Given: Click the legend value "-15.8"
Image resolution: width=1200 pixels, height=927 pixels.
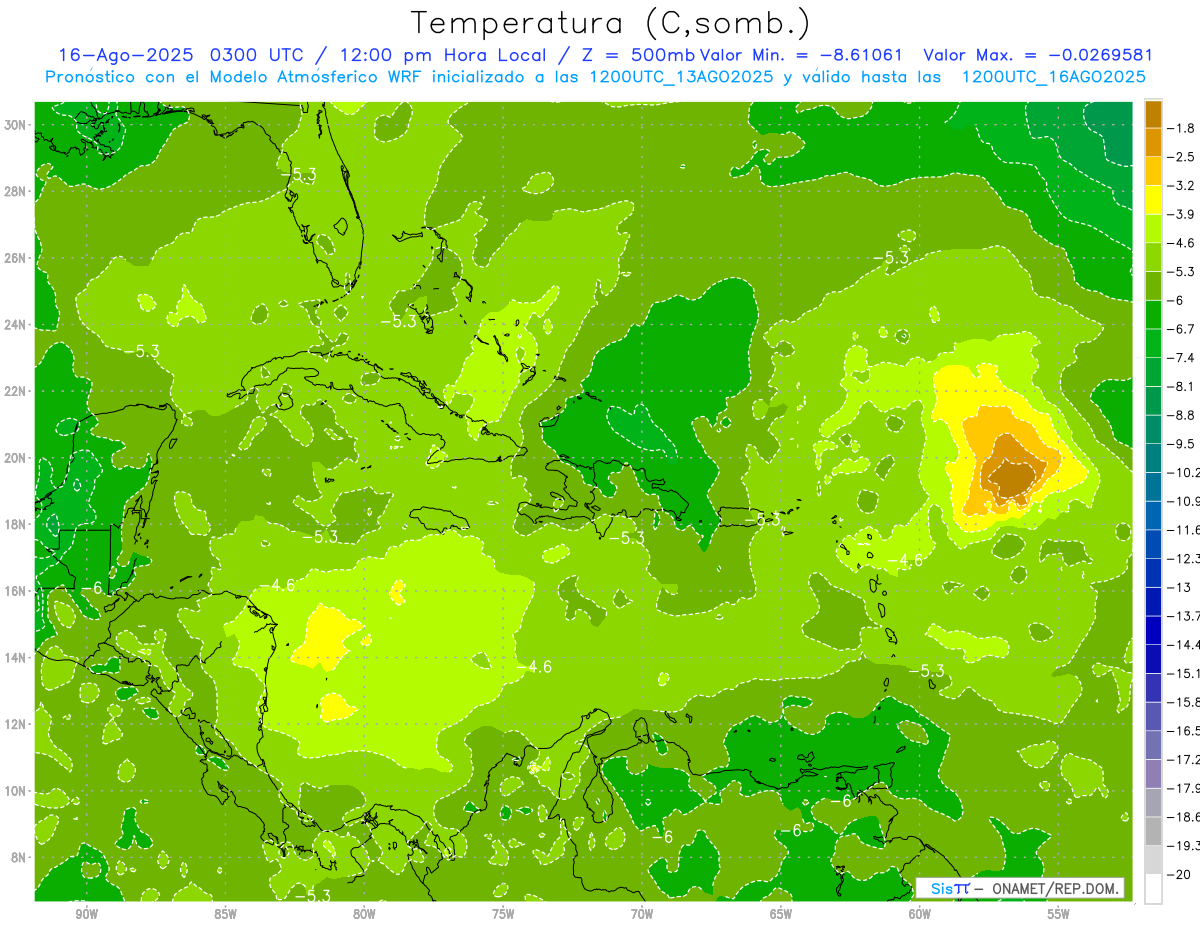Looking at the screenshot, I should pos(1184,702).
